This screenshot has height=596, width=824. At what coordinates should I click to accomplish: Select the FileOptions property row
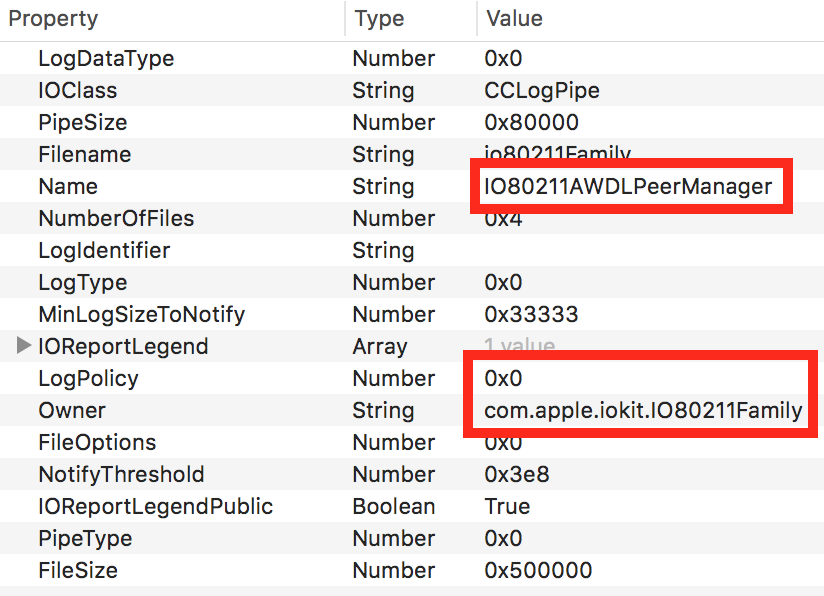pyautogui.click(x=97, y=442)
